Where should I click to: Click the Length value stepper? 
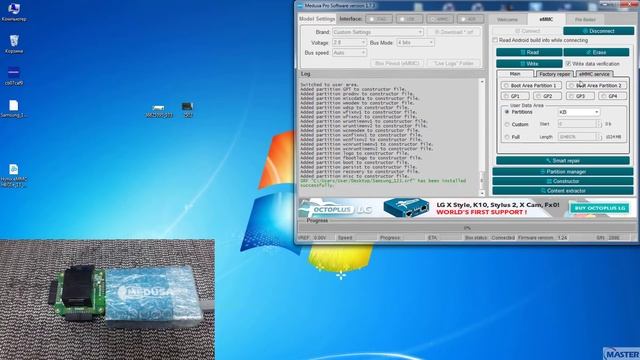click(599, 137)
